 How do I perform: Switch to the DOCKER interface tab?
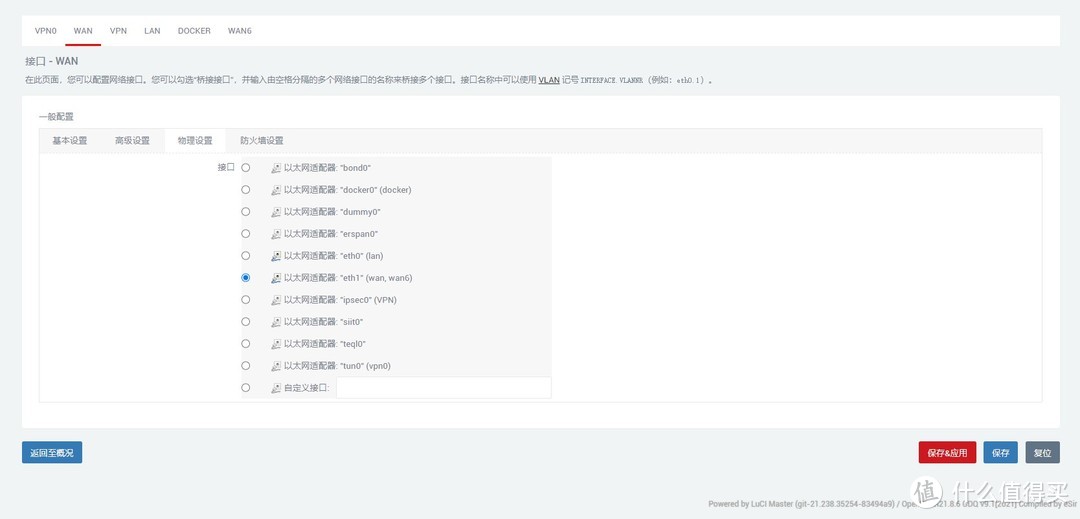pyautogui.click(x=194, y=31)
